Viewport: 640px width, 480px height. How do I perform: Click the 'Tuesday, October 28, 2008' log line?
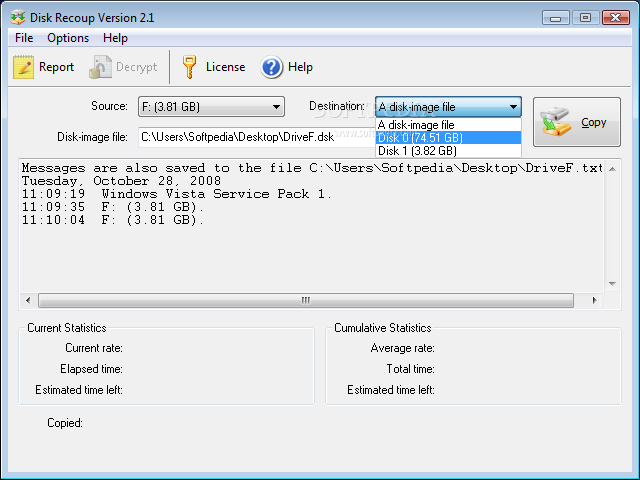[121, 181]
